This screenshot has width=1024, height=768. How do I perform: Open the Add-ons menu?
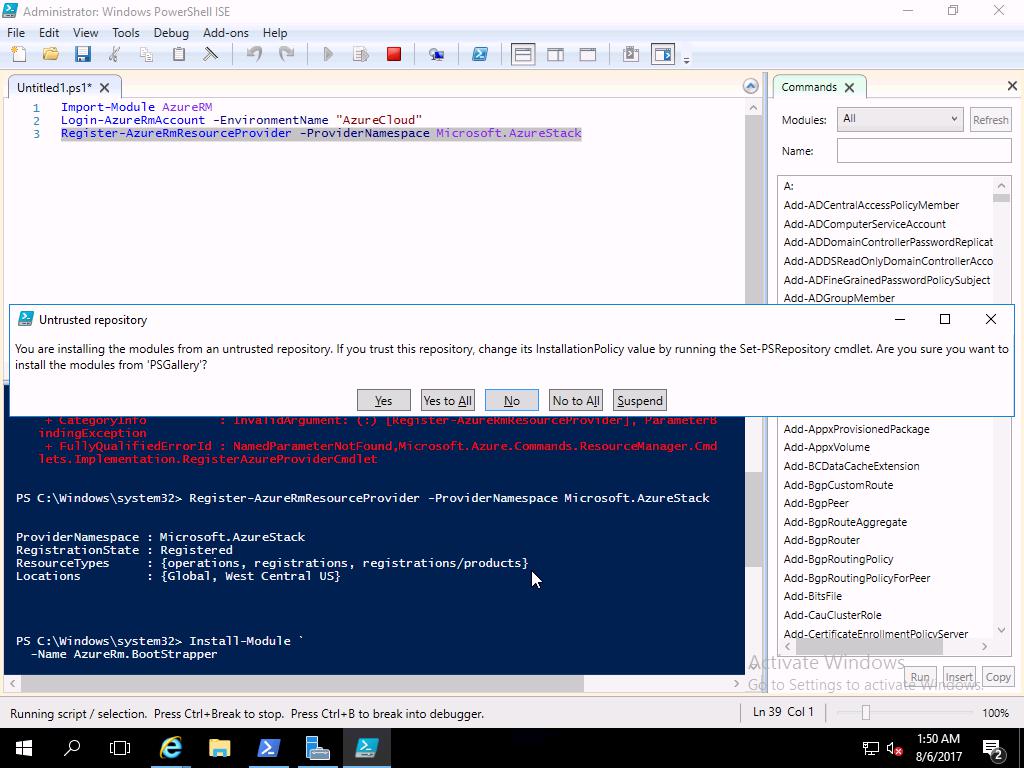(226, 33)
